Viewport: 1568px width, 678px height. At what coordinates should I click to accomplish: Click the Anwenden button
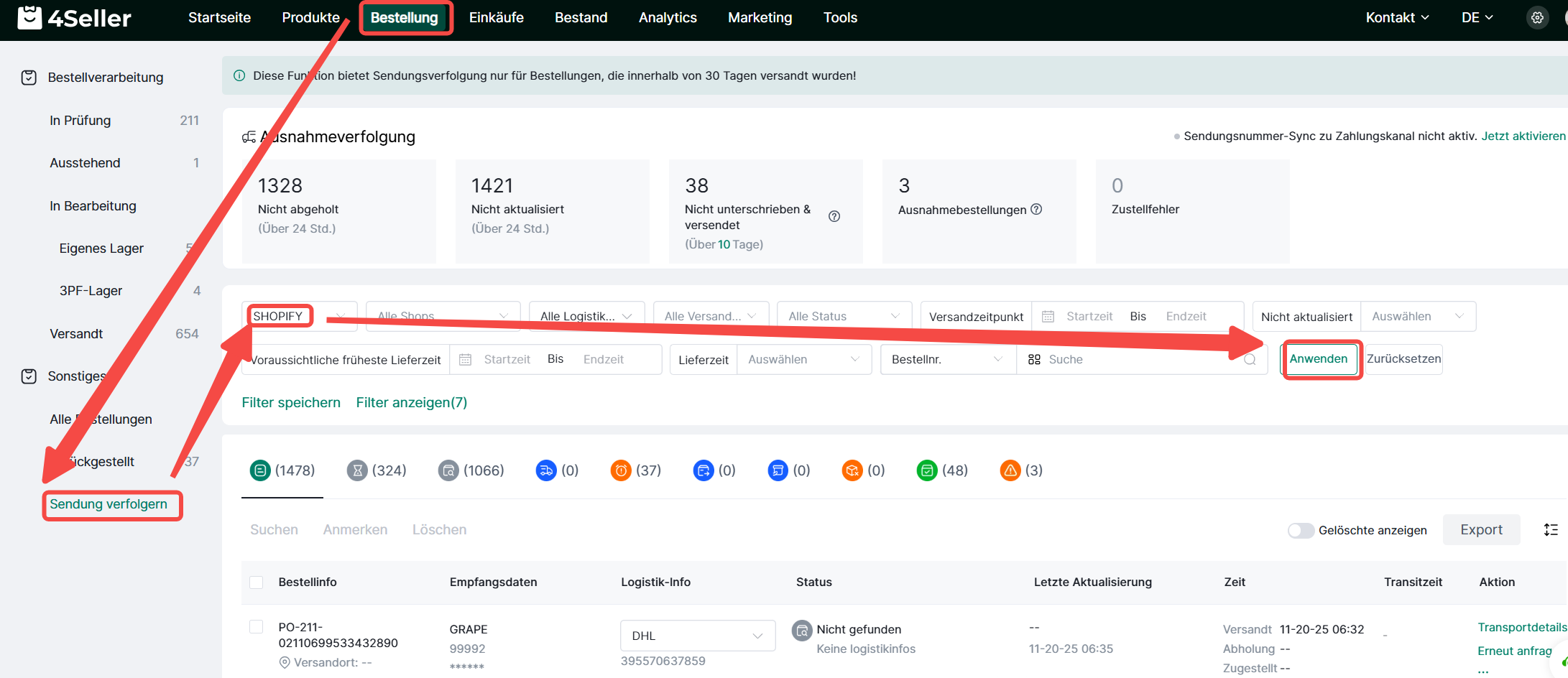click(1319, 359)
